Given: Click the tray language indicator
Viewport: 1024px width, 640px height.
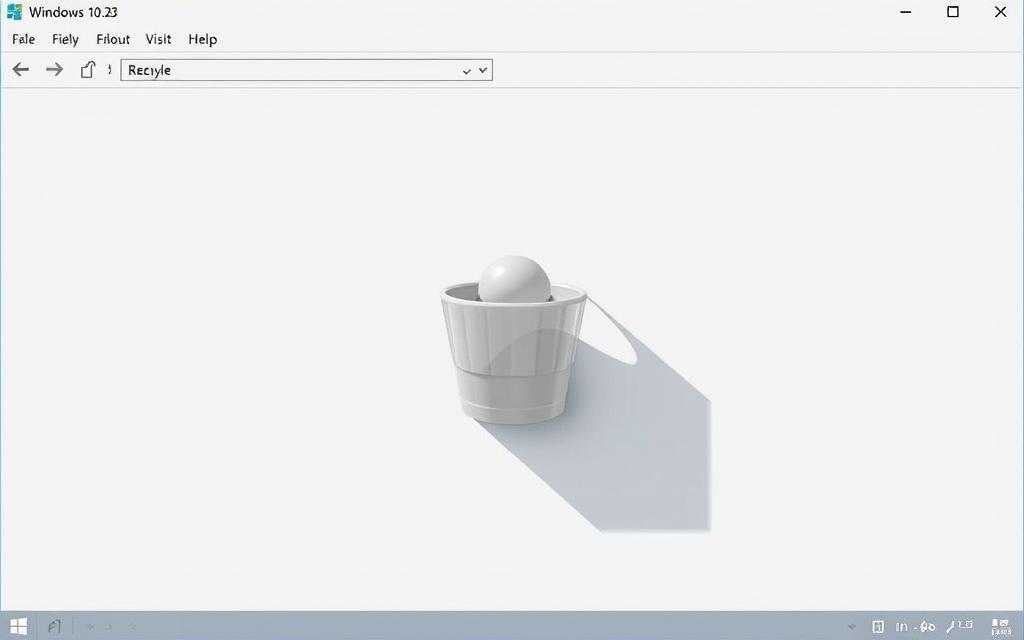Looking at the screenshot, I should 902,627.
